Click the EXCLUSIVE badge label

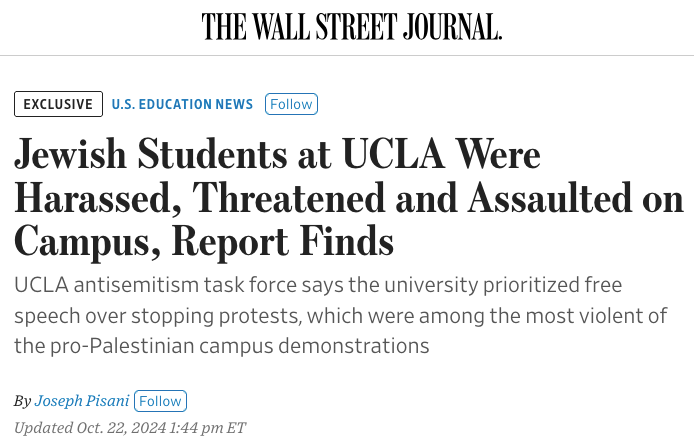click(59, 104)
